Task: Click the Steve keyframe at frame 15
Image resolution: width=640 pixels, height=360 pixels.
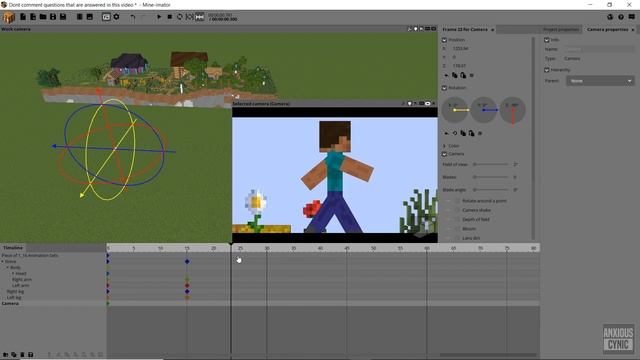Action: click(x=187, y=262)
